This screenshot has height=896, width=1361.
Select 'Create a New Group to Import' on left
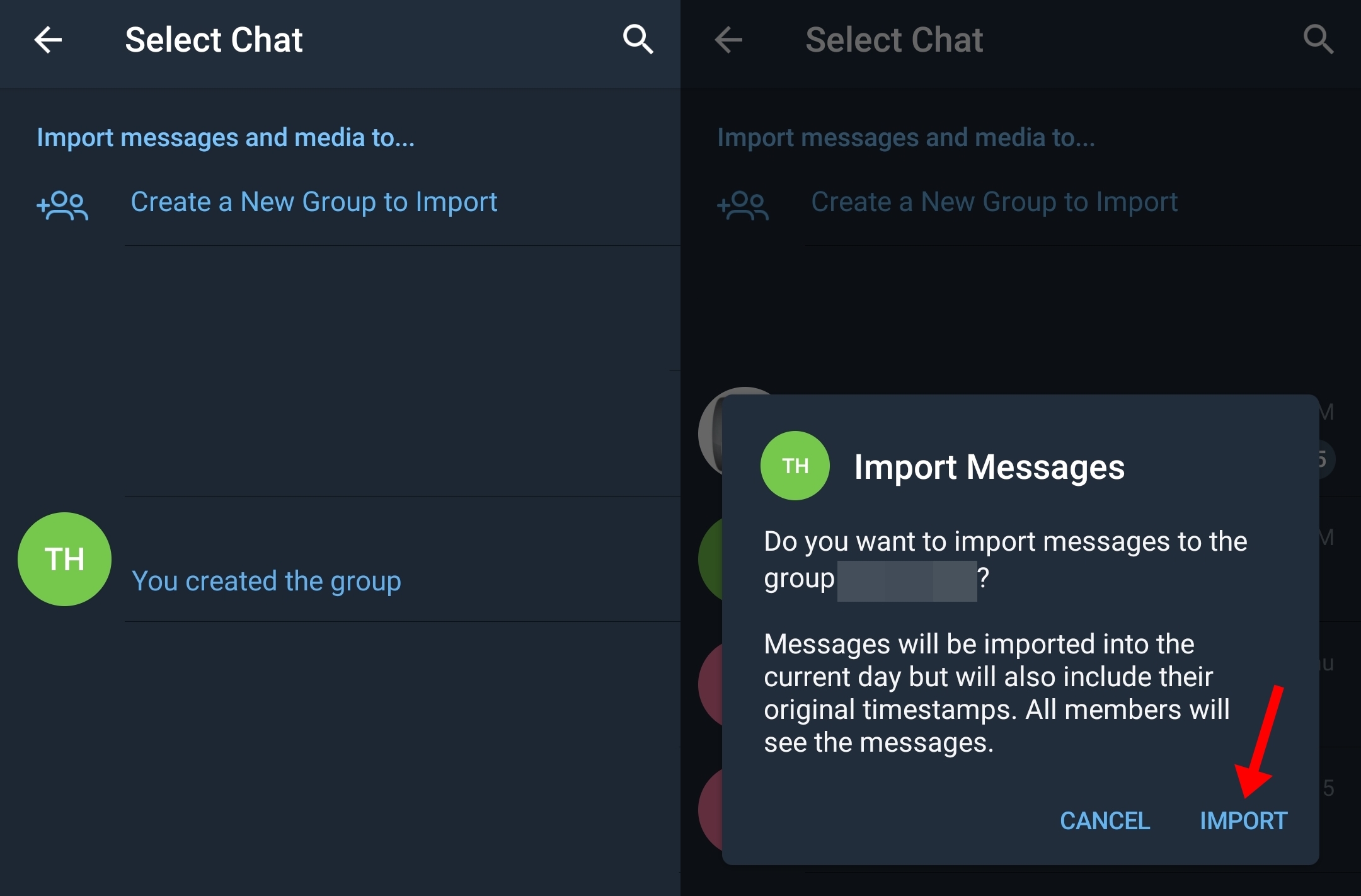click(314, 202)
